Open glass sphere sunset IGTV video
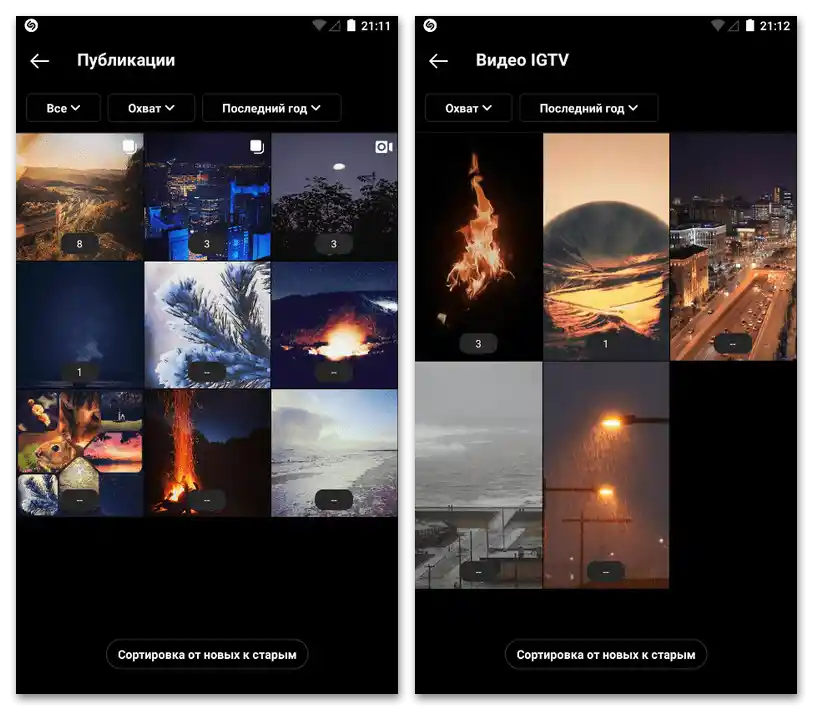 pyautogui.click(x=606, y=246)
